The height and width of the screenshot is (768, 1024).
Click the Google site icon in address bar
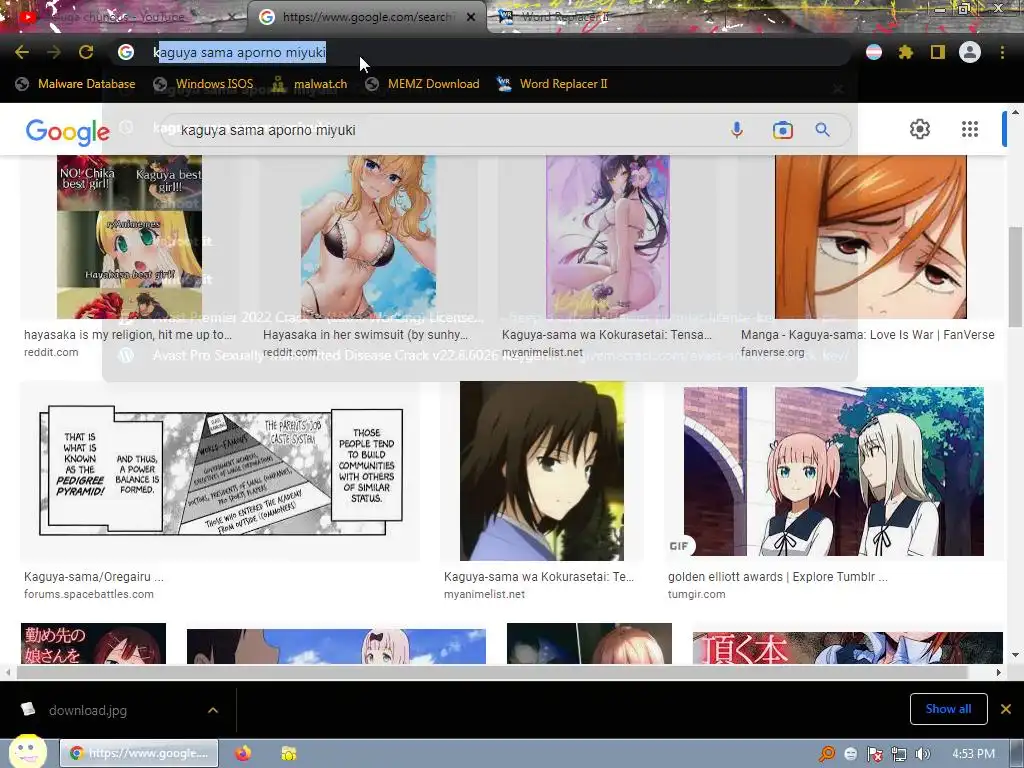point(126,52)
